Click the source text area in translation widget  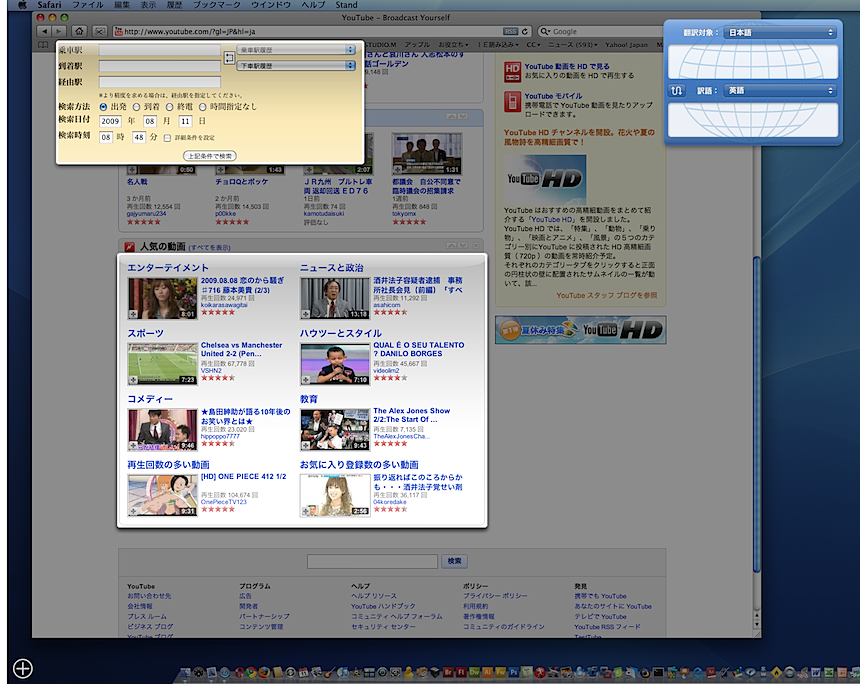(753, 61)
